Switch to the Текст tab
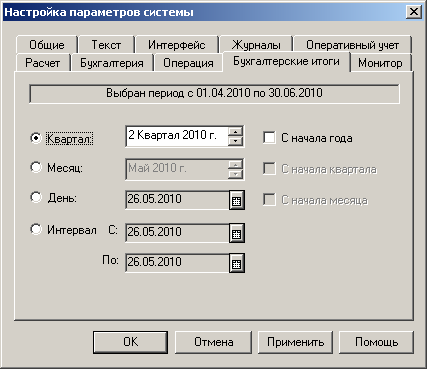The width and height of the screenshot is (427, 369). tap(106, 44)
